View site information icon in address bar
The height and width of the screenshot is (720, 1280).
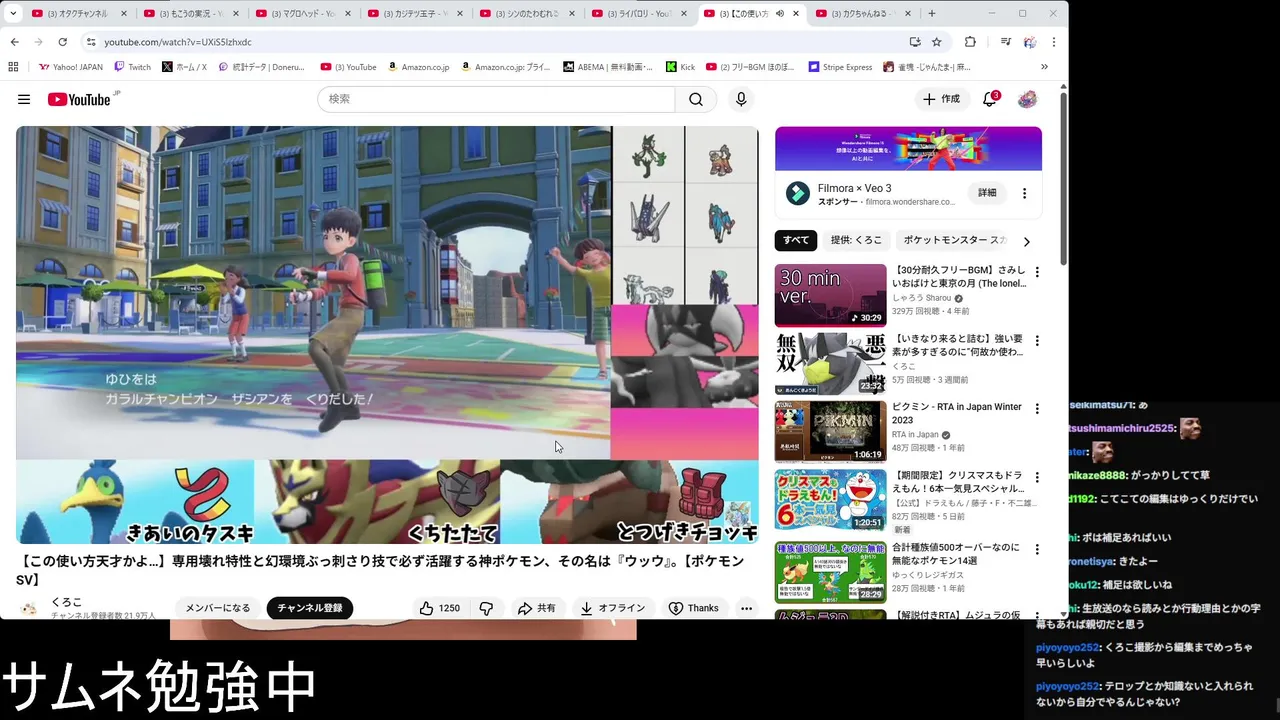(91, 42)
